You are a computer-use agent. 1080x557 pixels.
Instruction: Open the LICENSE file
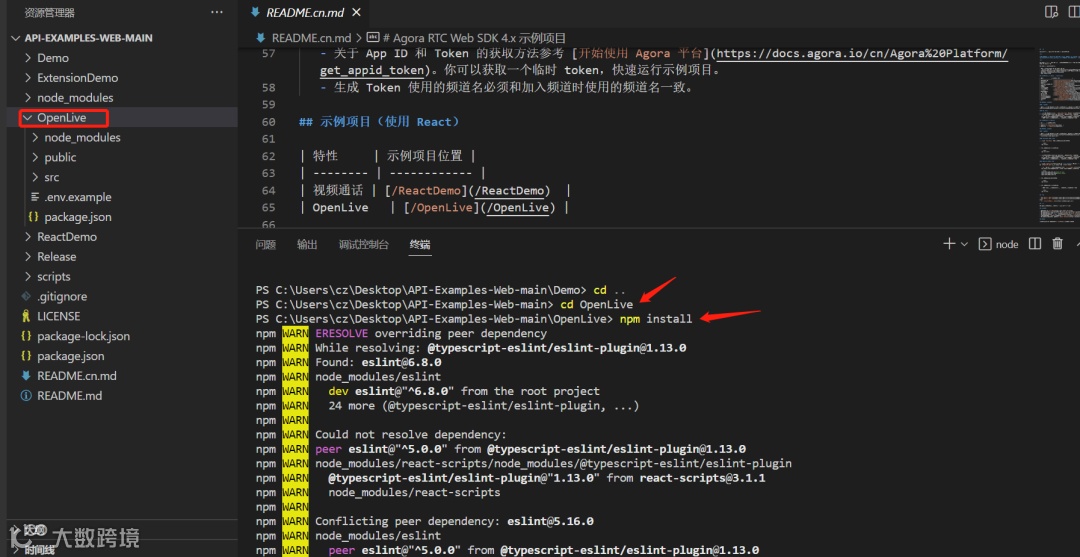click(59, 317)
